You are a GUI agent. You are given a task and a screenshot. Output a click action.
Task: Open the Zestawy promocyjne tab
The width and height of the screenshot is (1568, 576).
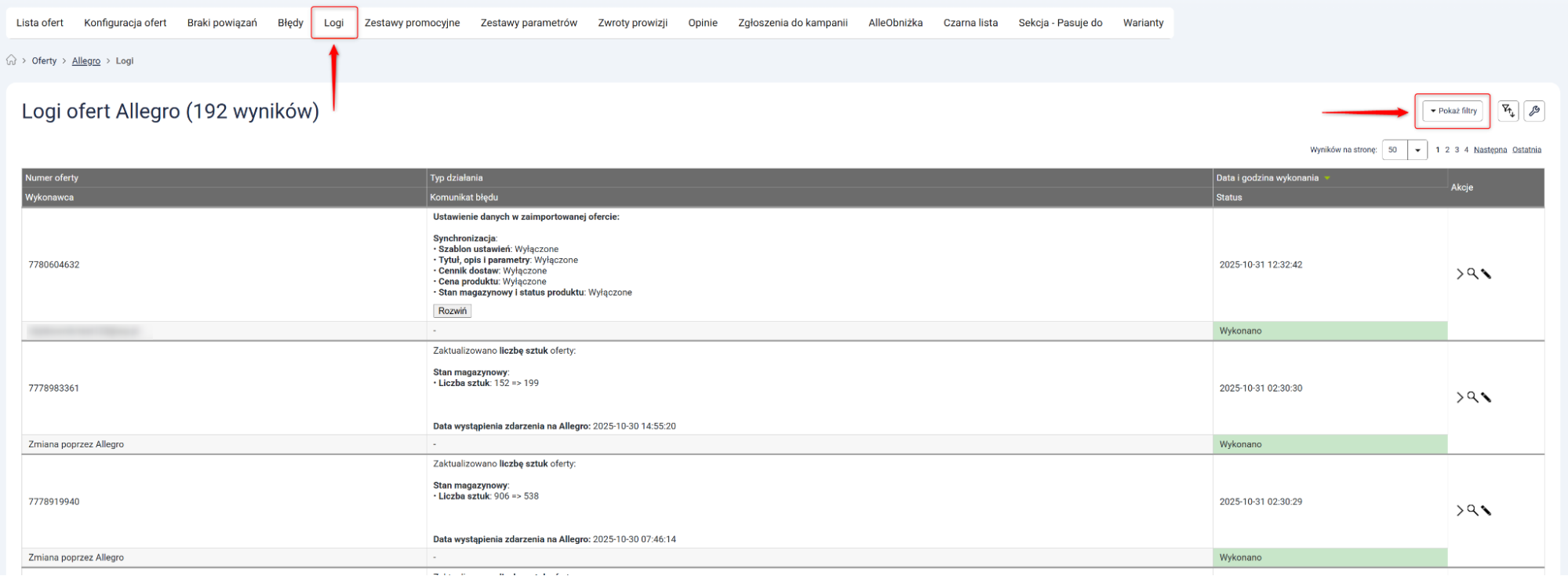tap(412, 23)
